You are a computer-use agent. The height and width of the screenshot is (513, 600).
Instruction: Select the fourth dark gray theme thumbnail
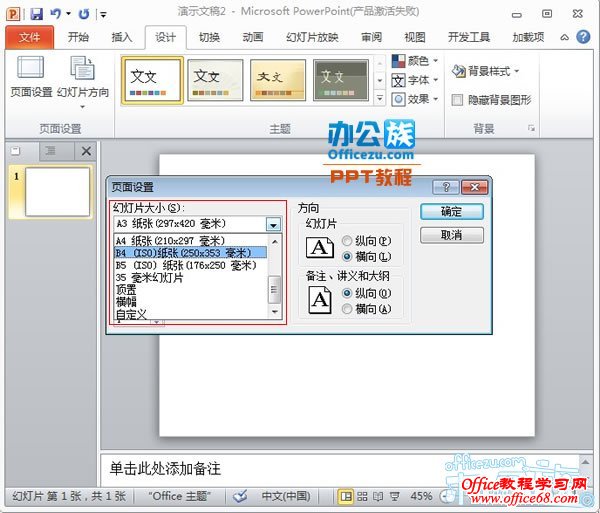[x=341, y=80]
